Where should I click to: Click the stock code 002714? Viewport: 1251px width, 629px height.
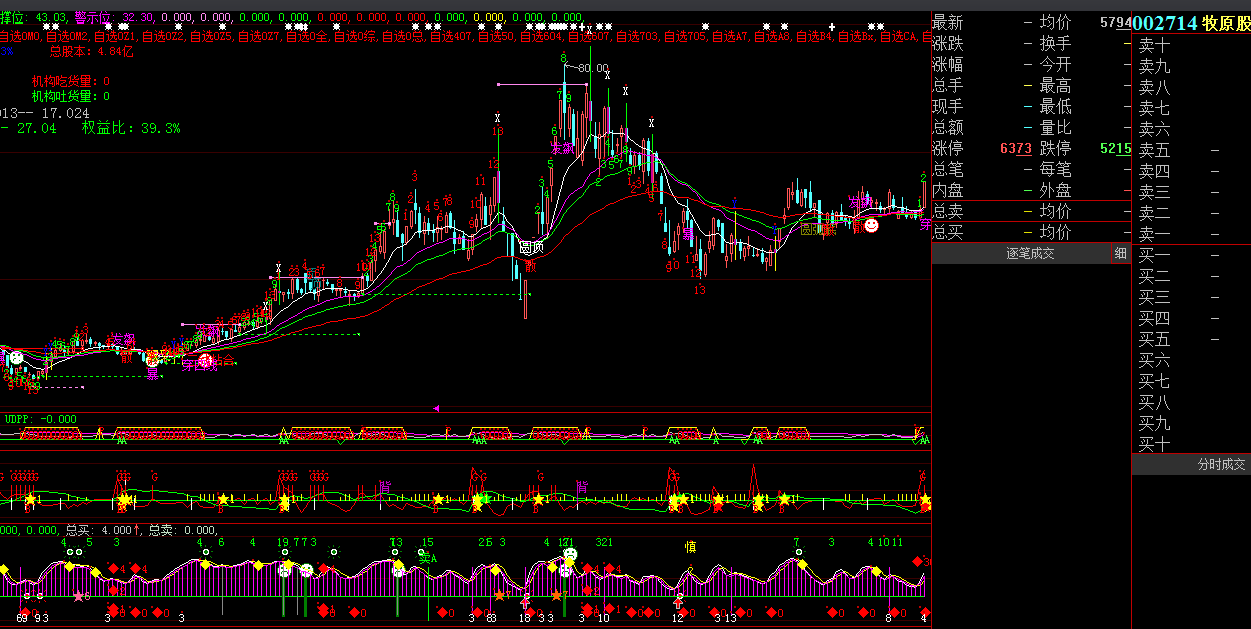tap(1165, 23)
